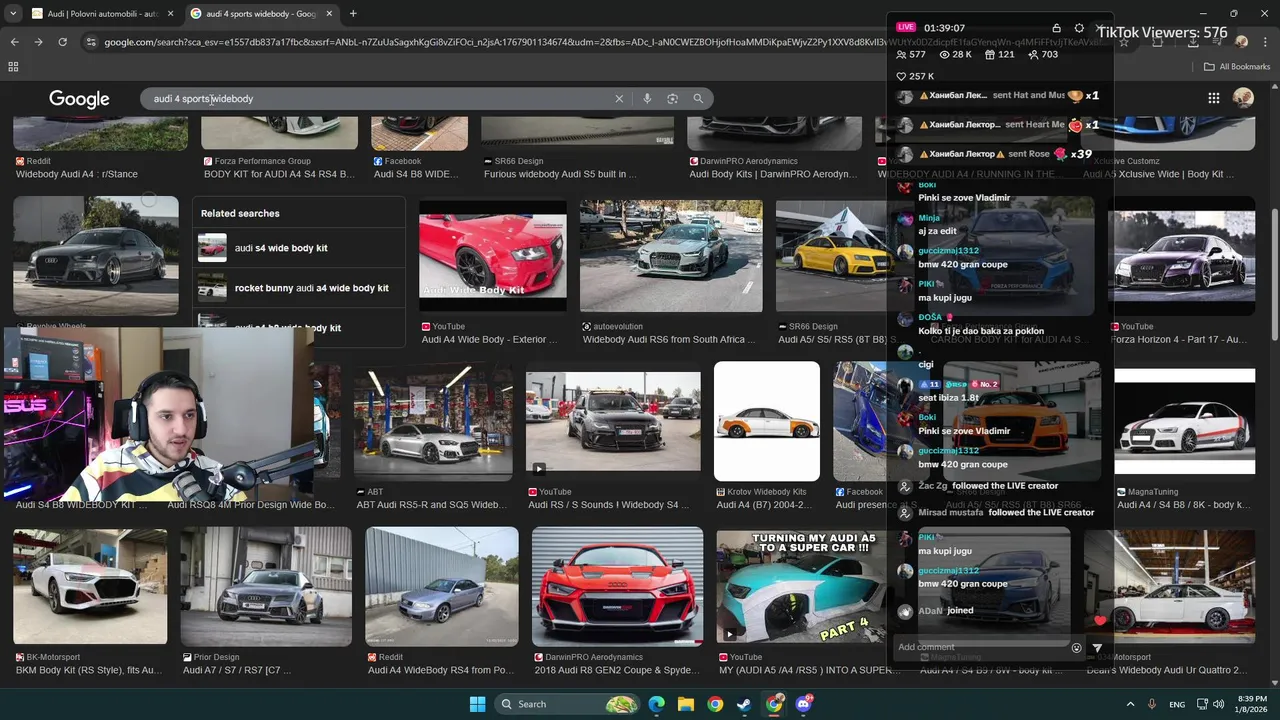Viewport: 1280px width, 720px height.
Task: Open the Windows Start menu
Action: (477, 704)
